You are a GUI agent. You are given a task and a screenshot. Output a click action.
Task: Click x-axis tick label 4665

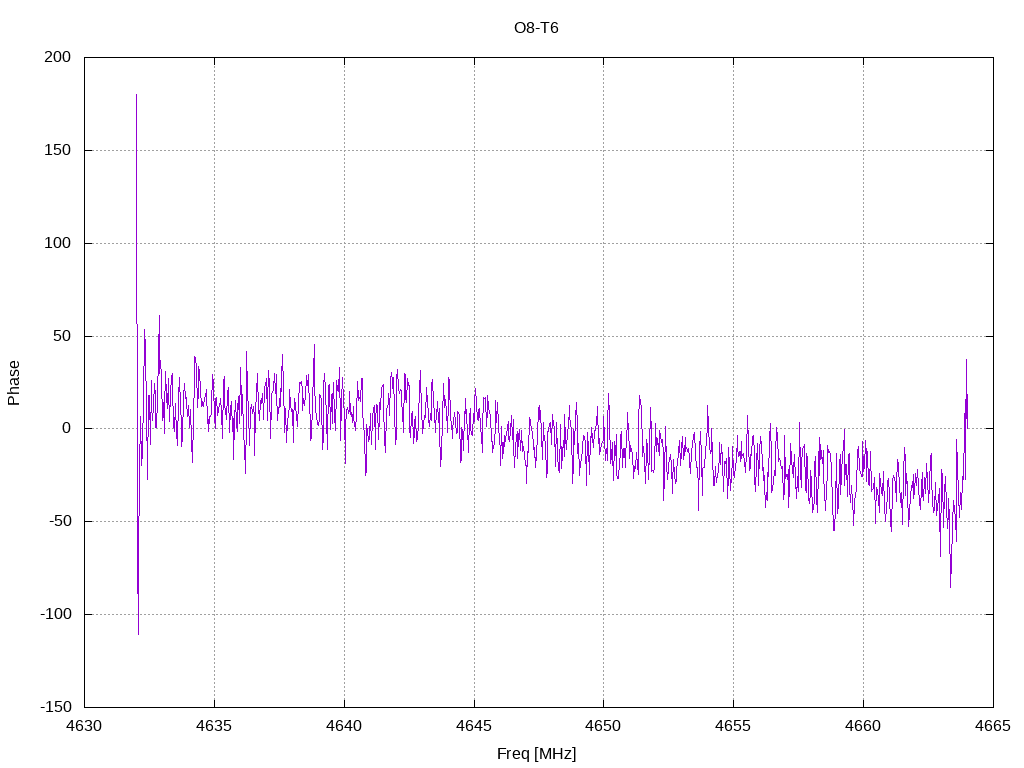click(993, 726)
